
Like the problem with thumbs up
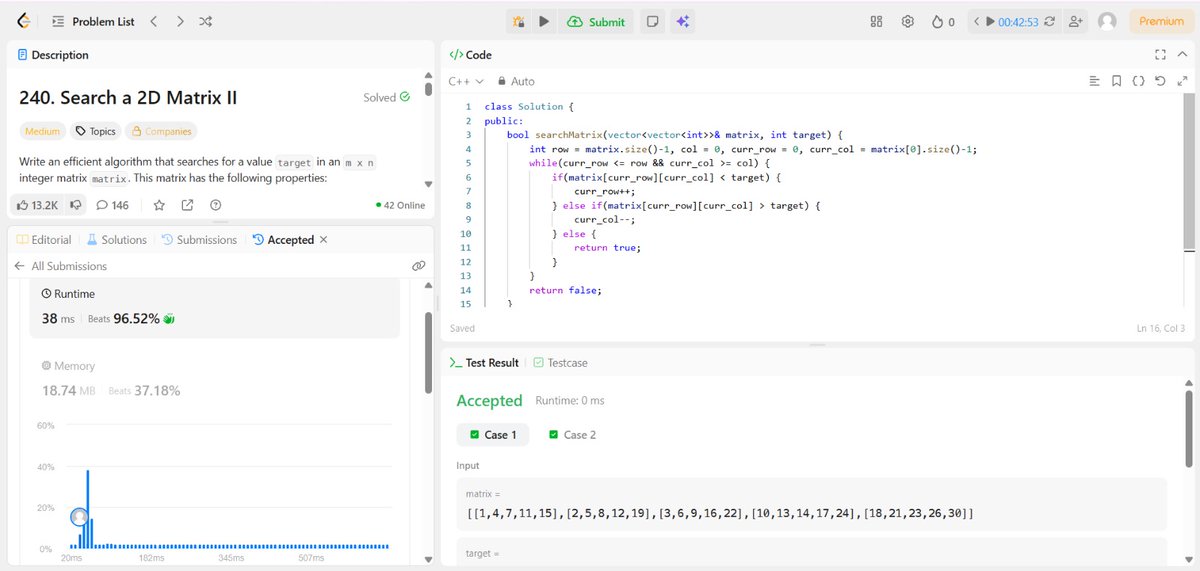pos(37,205)
